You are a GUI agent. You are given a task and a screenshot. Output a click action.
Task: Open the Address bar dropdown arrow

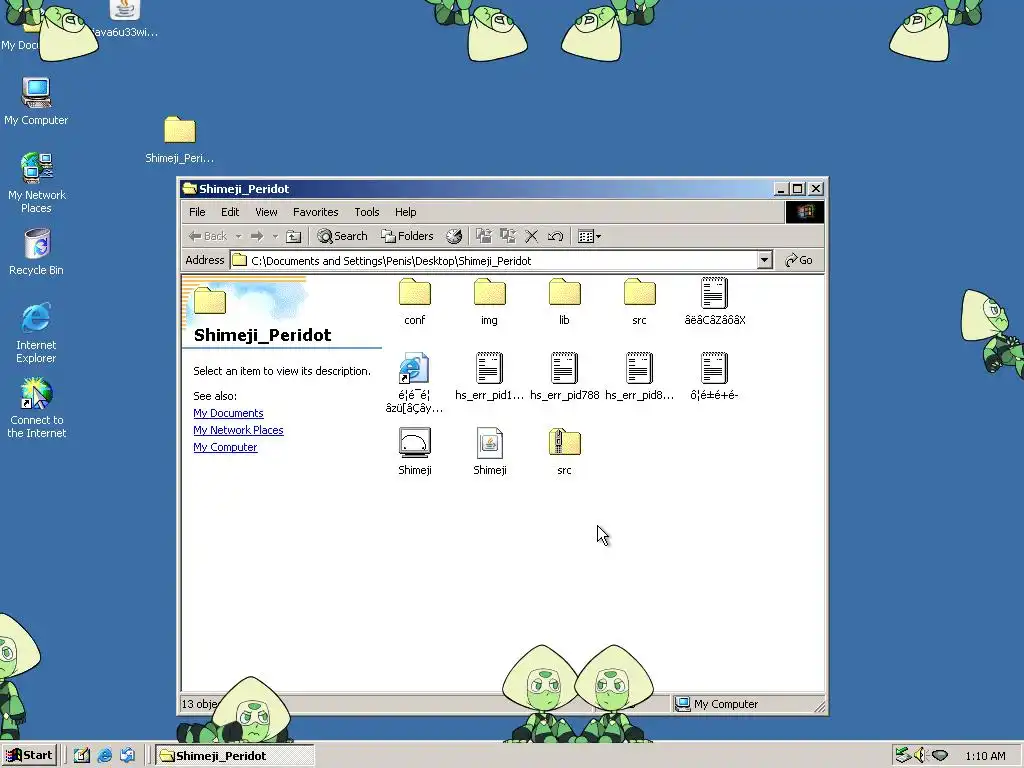[x=764, y=260]
